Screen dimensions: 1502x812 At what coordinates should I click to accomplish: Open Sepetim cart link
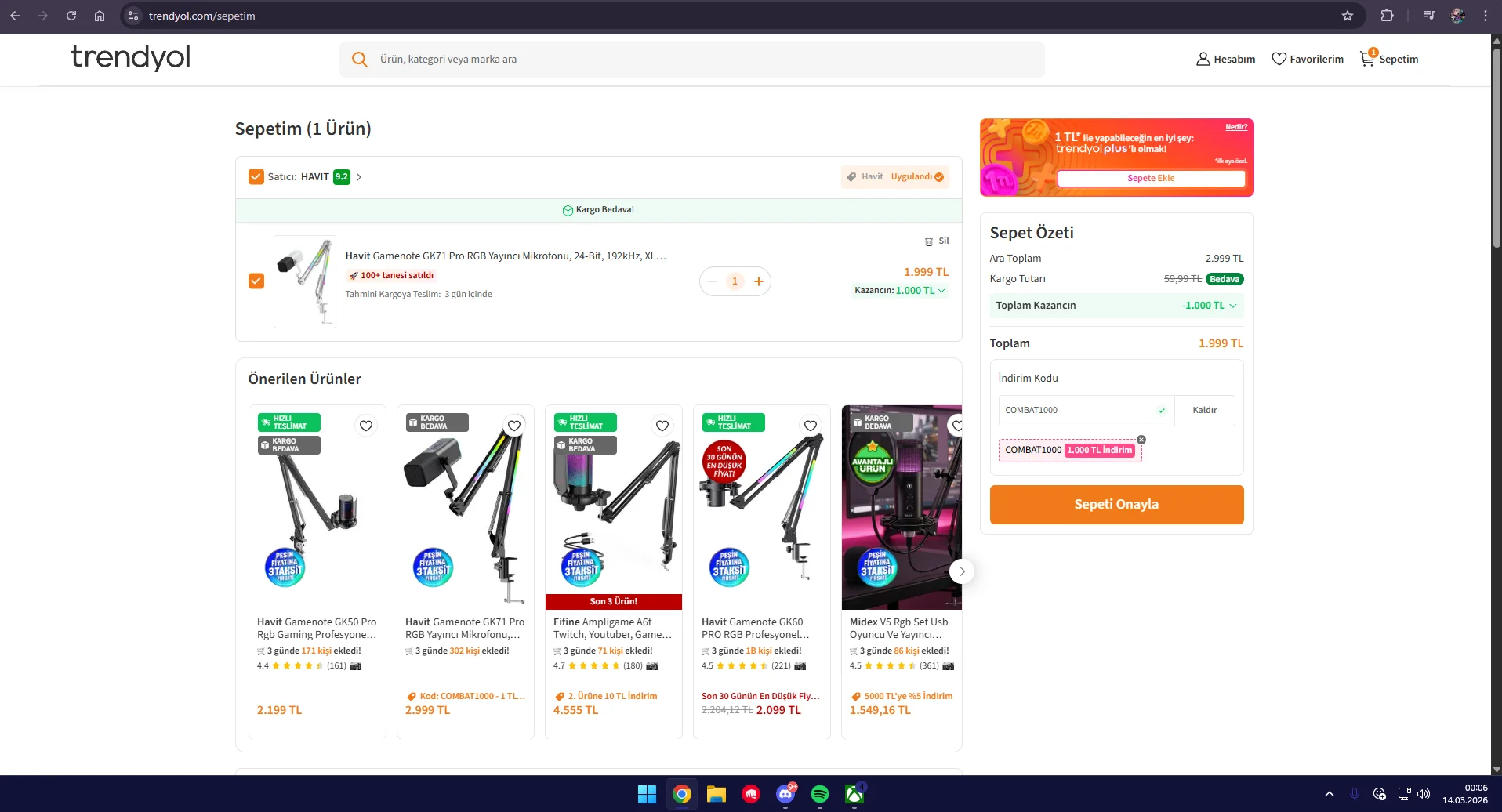click(x=1389, y=58)
